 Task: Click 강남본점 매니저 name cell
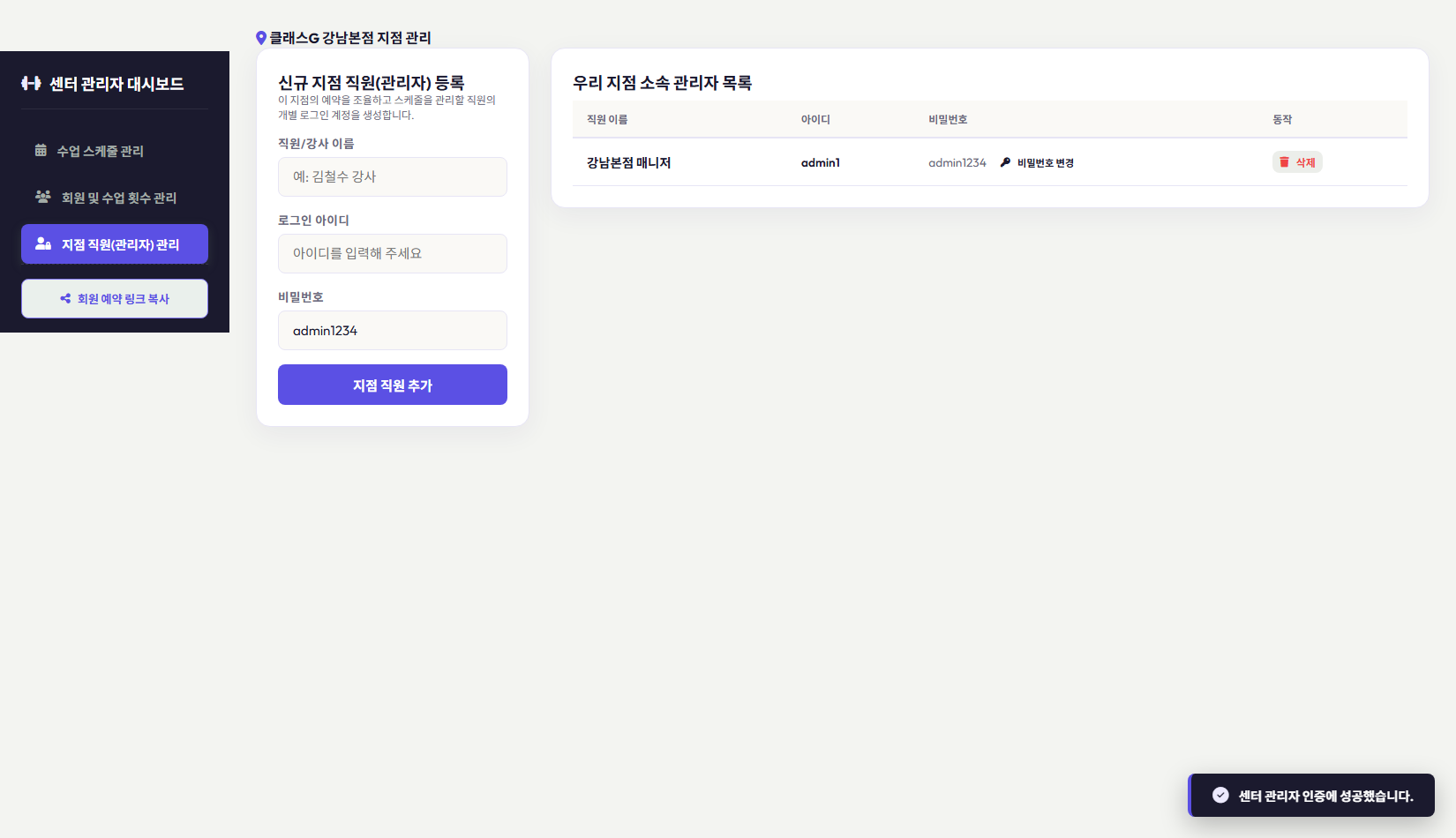point(629,162)
